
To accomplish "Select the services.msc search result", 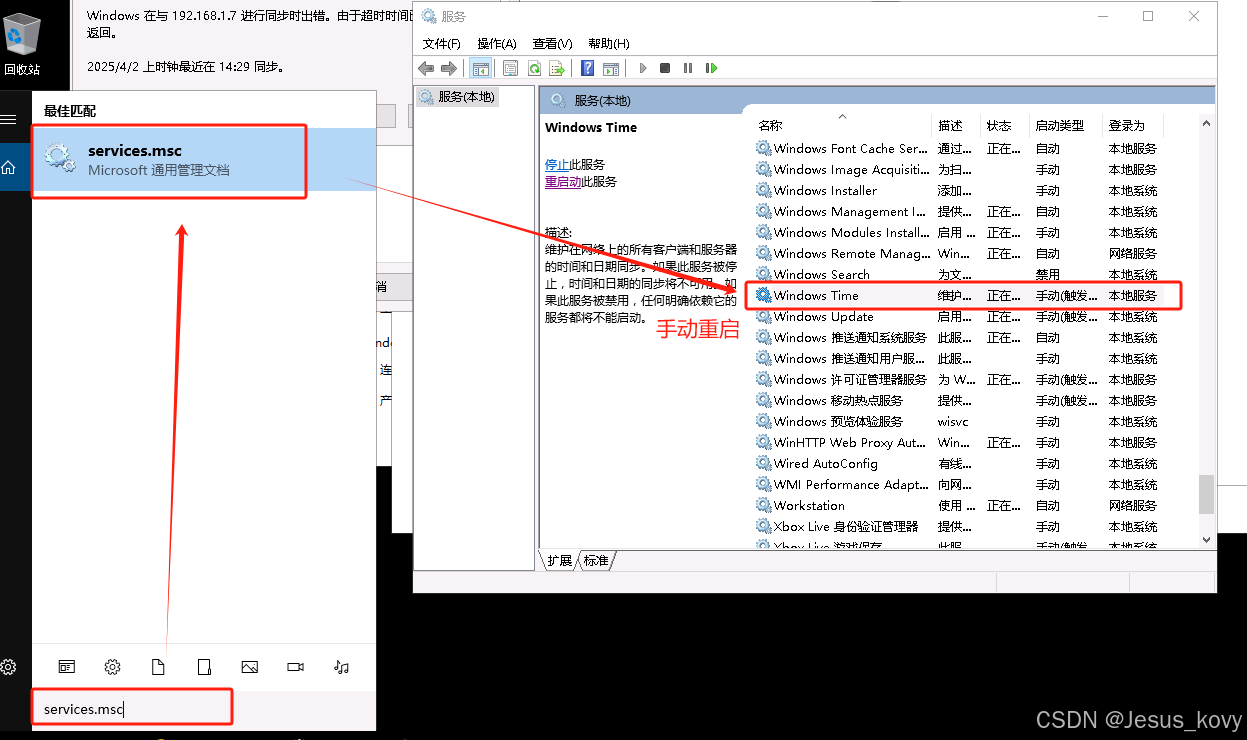I will pos(204,160).
